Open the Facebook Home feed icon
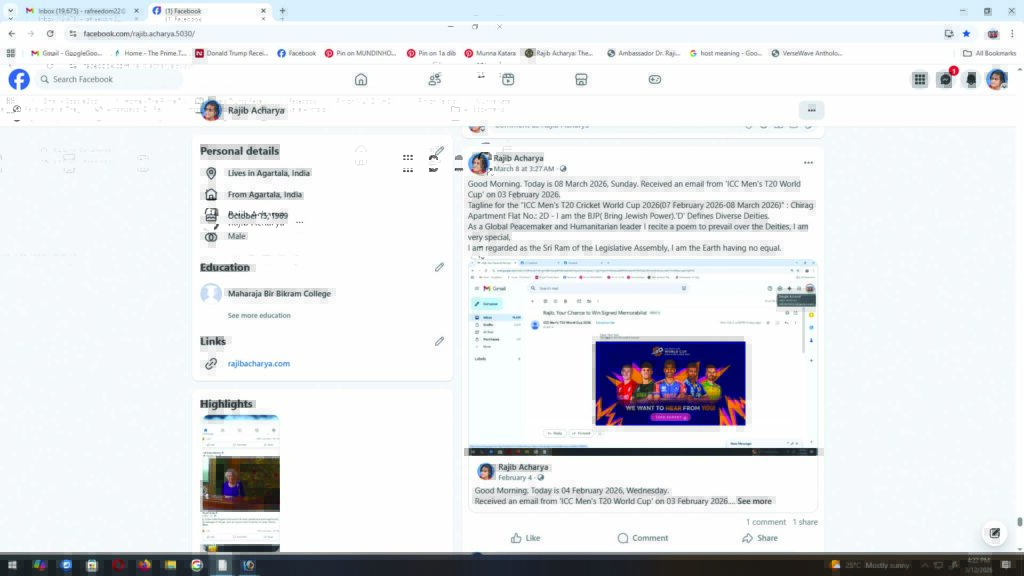1024x576 pixels. [361, 80]
